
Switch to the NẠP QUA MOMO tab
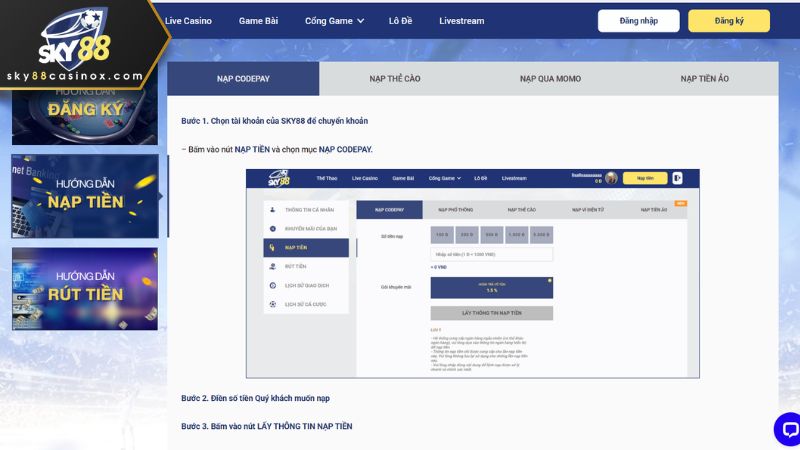click(x=550, y=79)
